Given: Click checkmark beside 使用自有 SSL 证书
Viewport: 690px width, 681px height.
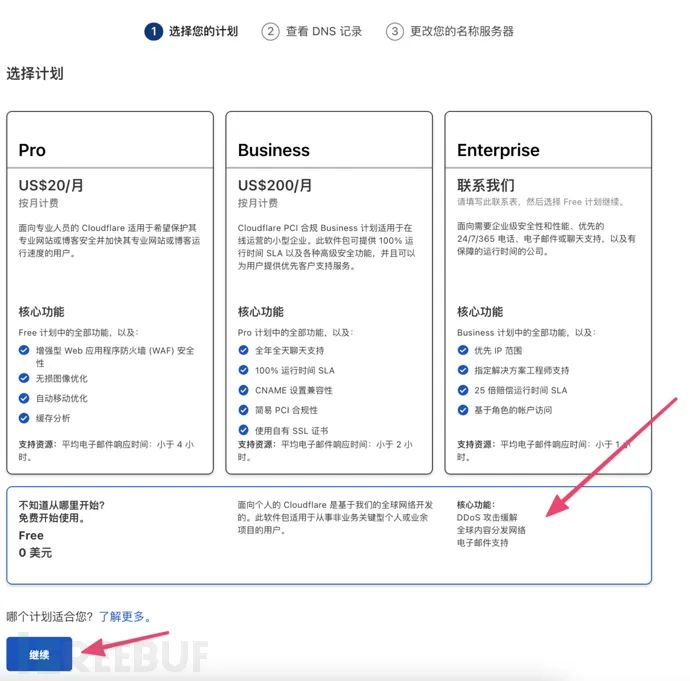Looking at the screenshot, I should point(243,429).
